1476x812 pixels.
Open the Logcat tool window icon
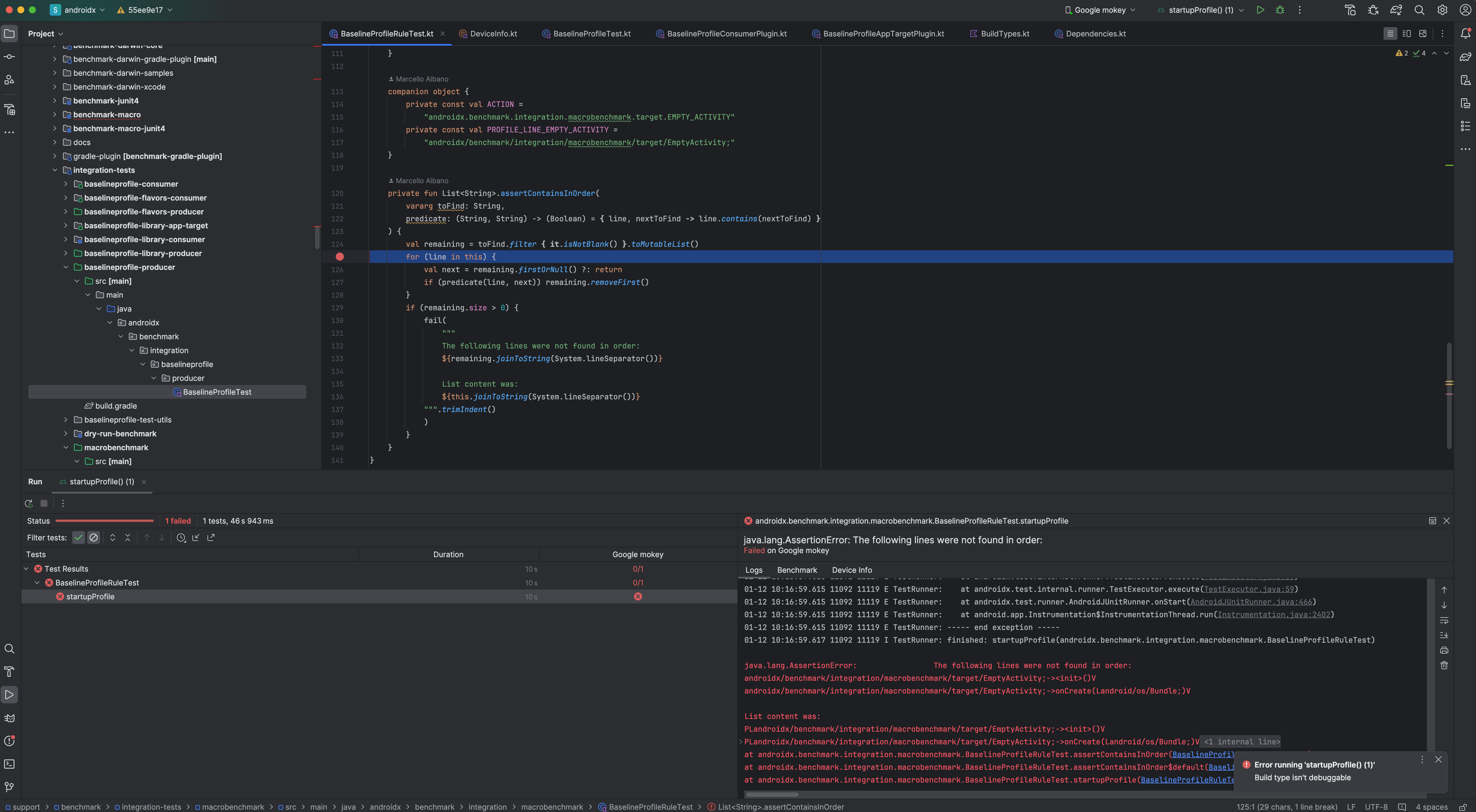(9, 718)
